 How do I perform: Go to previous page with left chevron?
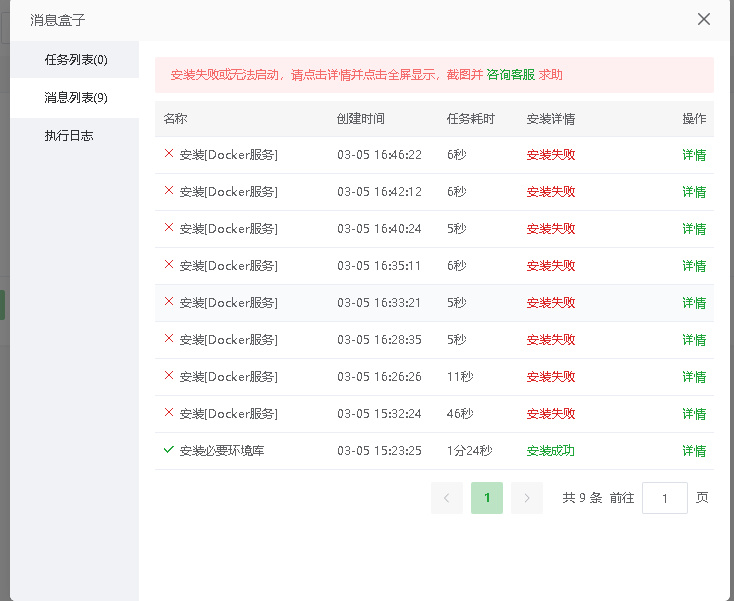(447, 498)
